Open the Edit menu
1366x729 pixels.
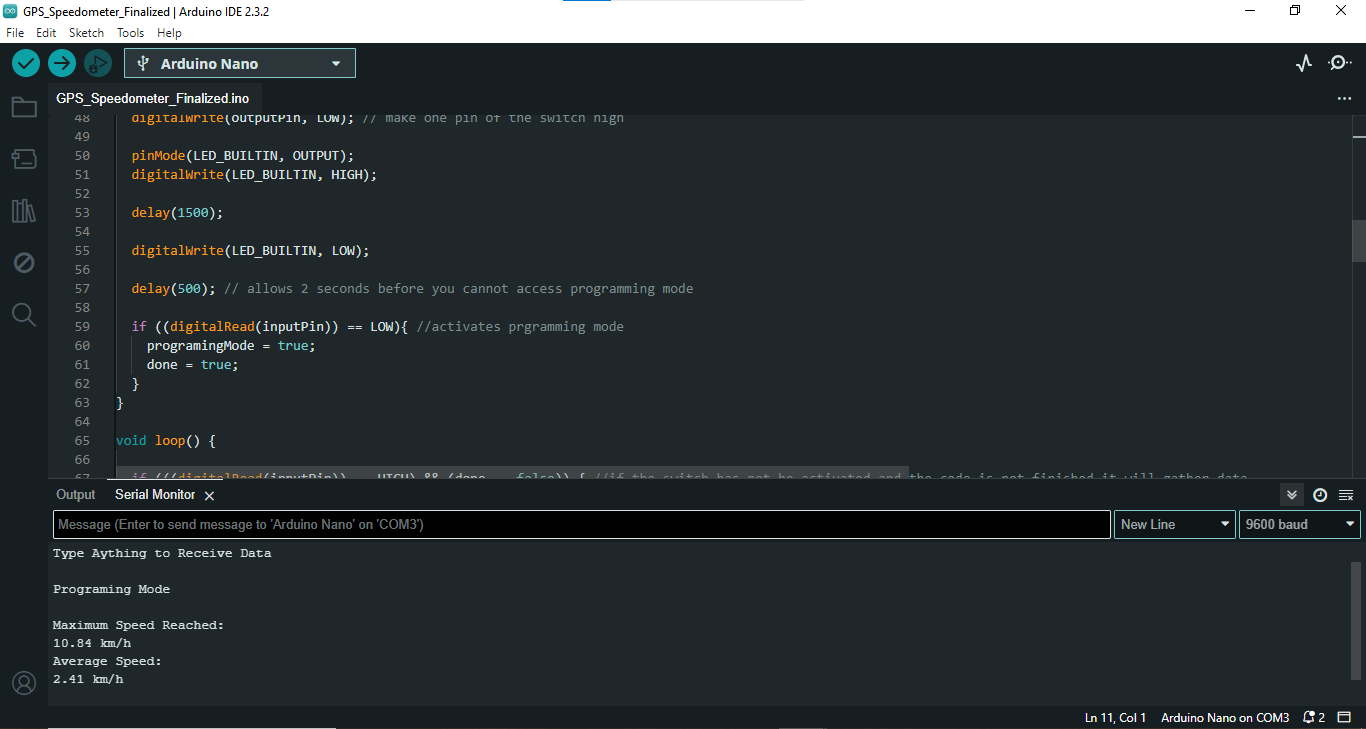[46, 33]
